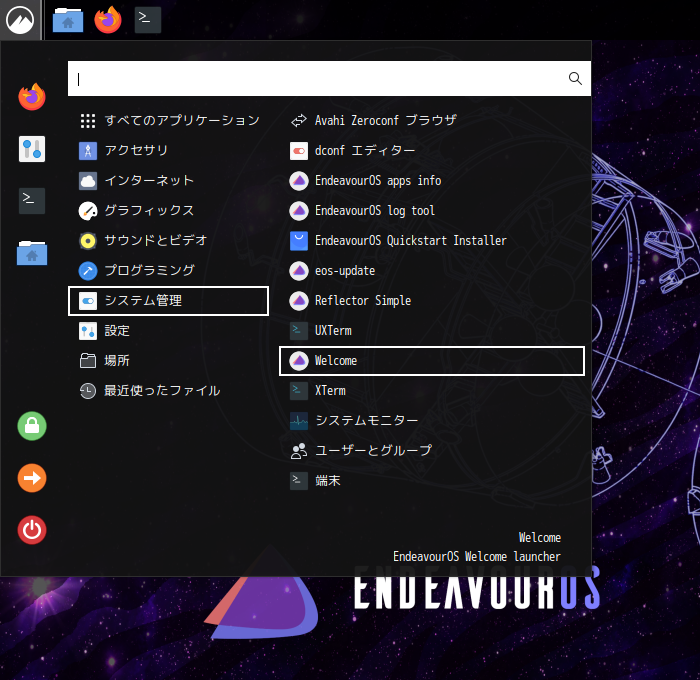Launch Firefox from the top panel
Screen dimensions: 700x680
click(x=108, y=20)
